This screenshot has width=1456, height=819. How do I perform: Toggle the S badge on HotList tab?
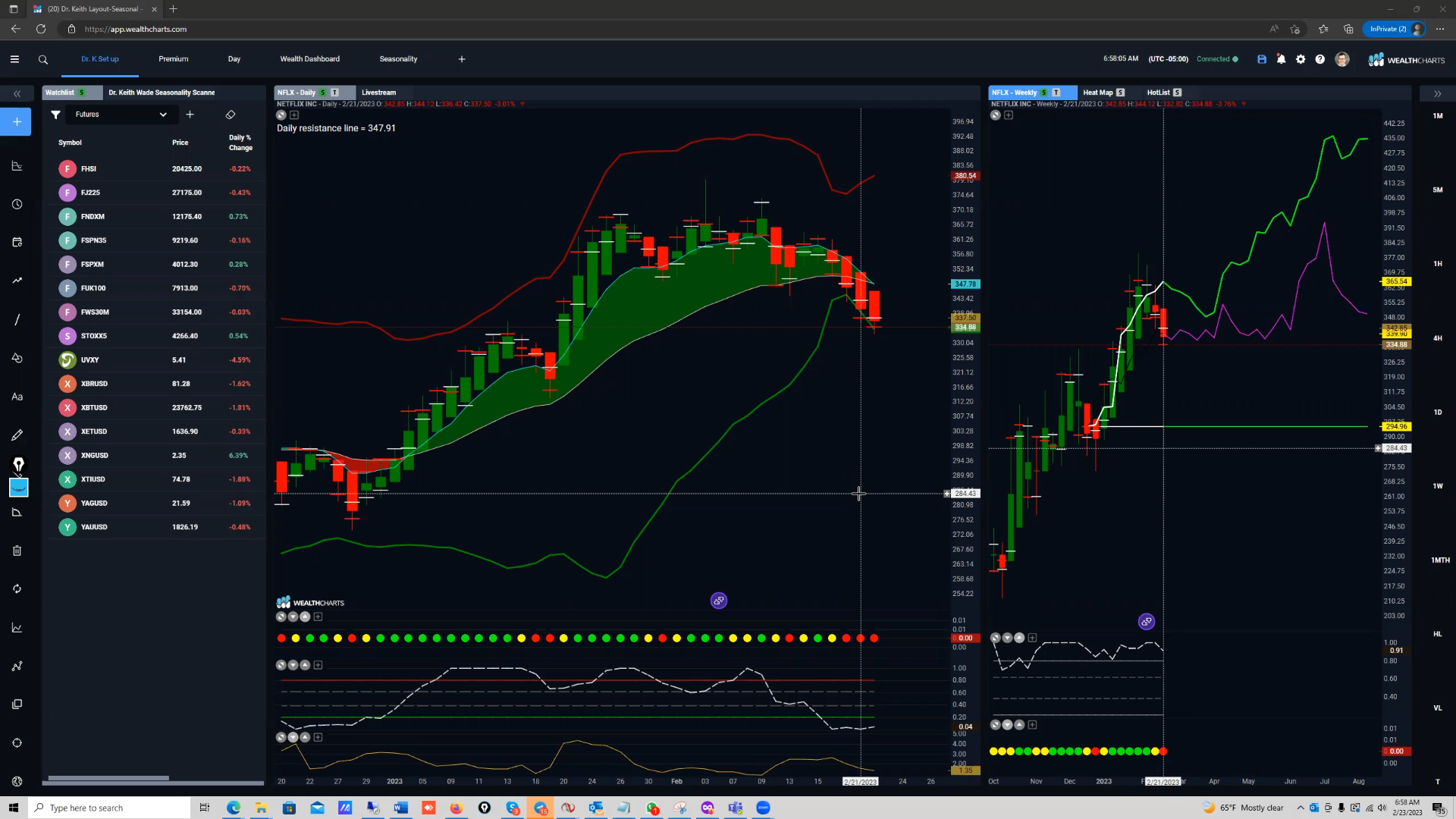point(1178,93)
